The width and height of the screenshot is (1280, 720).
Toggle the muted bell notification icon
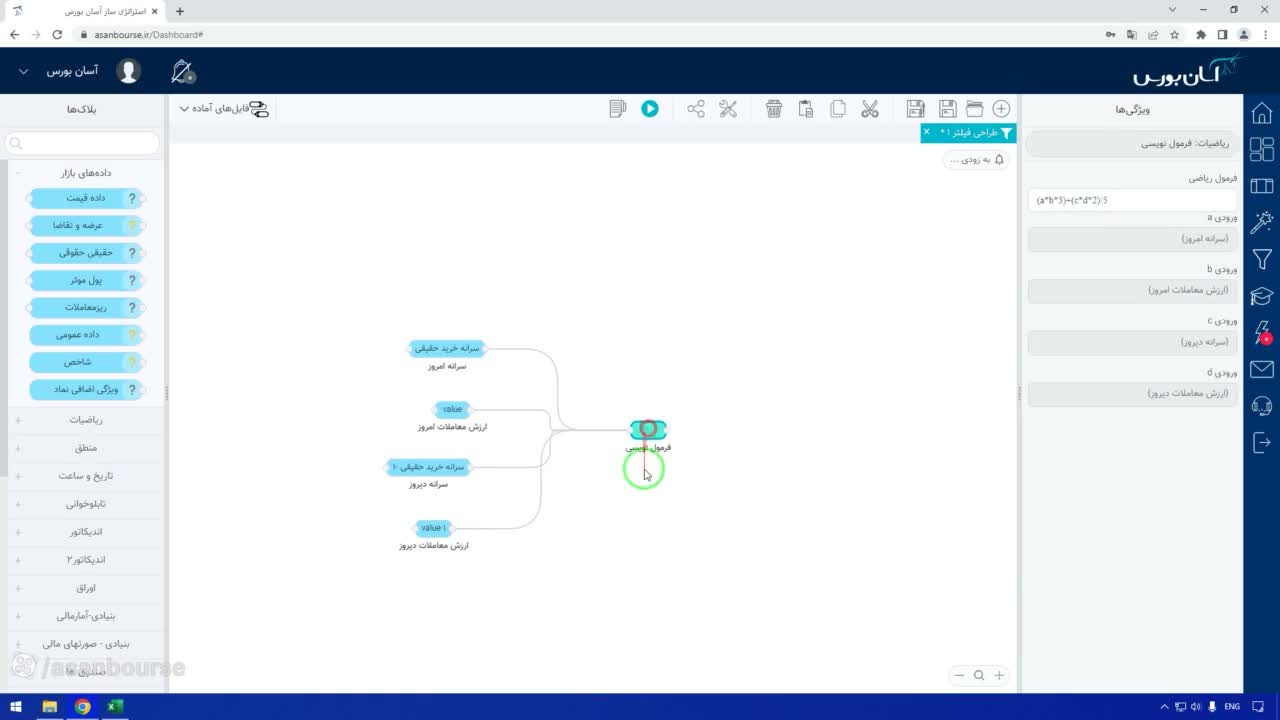click(182, 72)
